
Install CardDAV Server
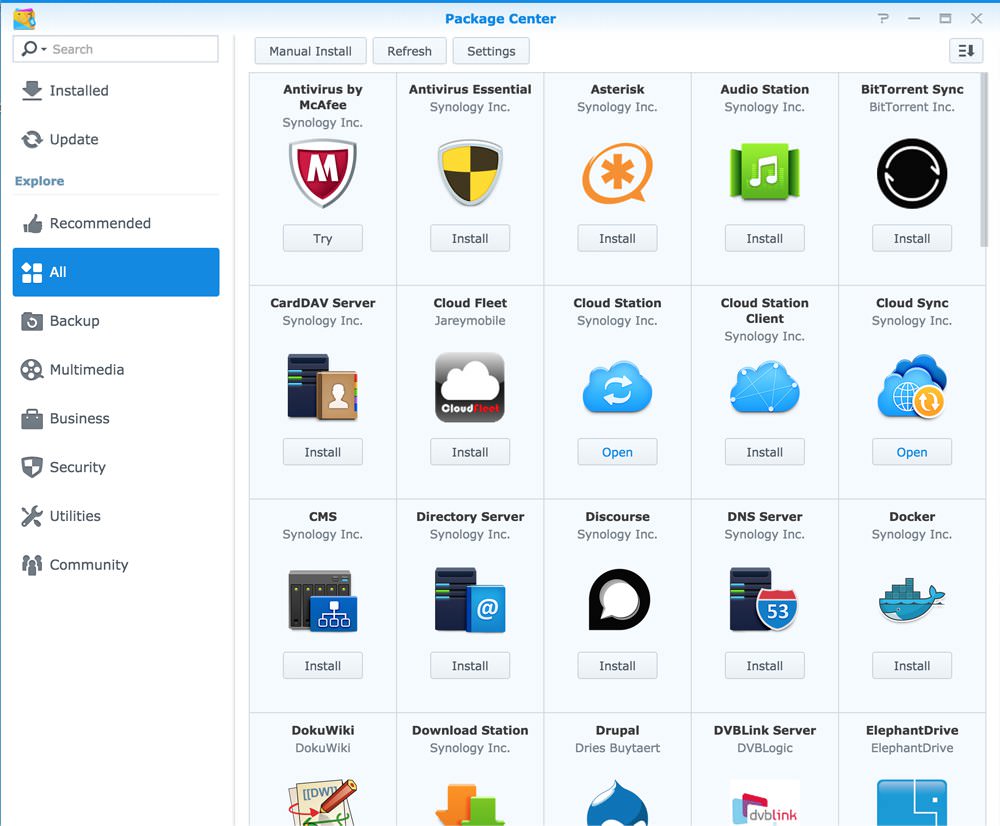[323, 452]
